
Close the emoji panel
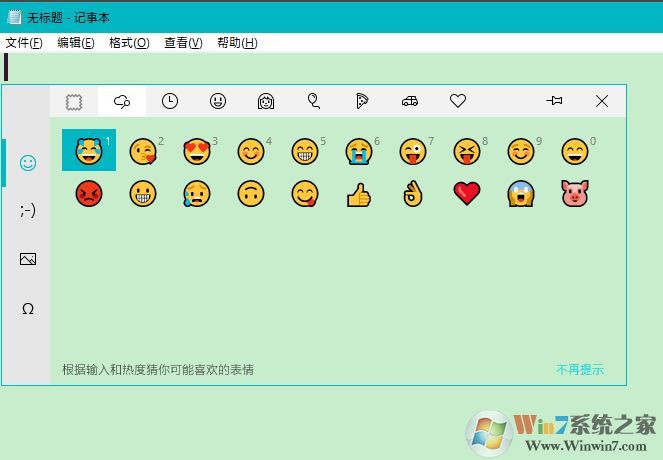(602, 101)
